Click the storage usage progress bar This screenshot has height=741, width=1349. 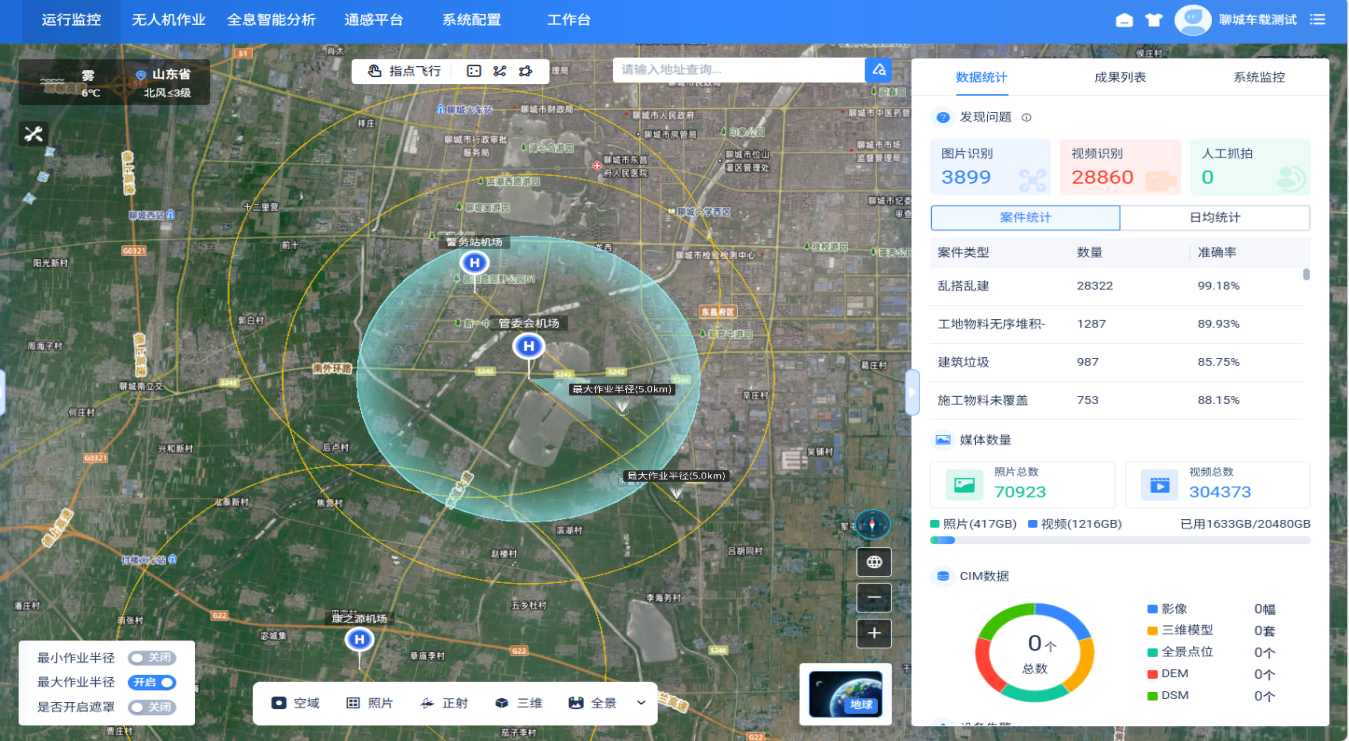tap(1120, 540)
